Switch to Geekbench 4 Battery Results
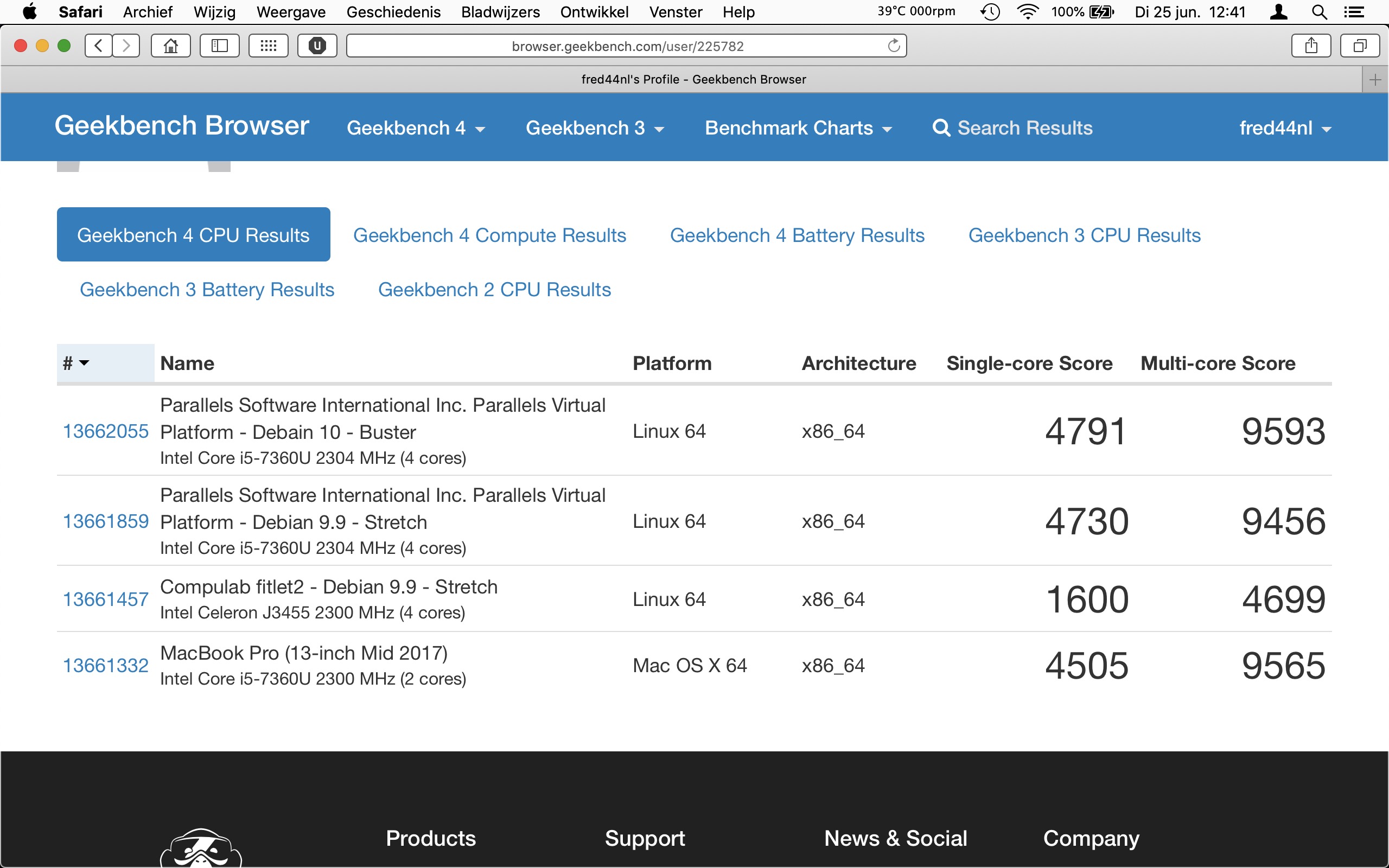The width and height of the screenshot is (1389, 868). pos(797,235)
